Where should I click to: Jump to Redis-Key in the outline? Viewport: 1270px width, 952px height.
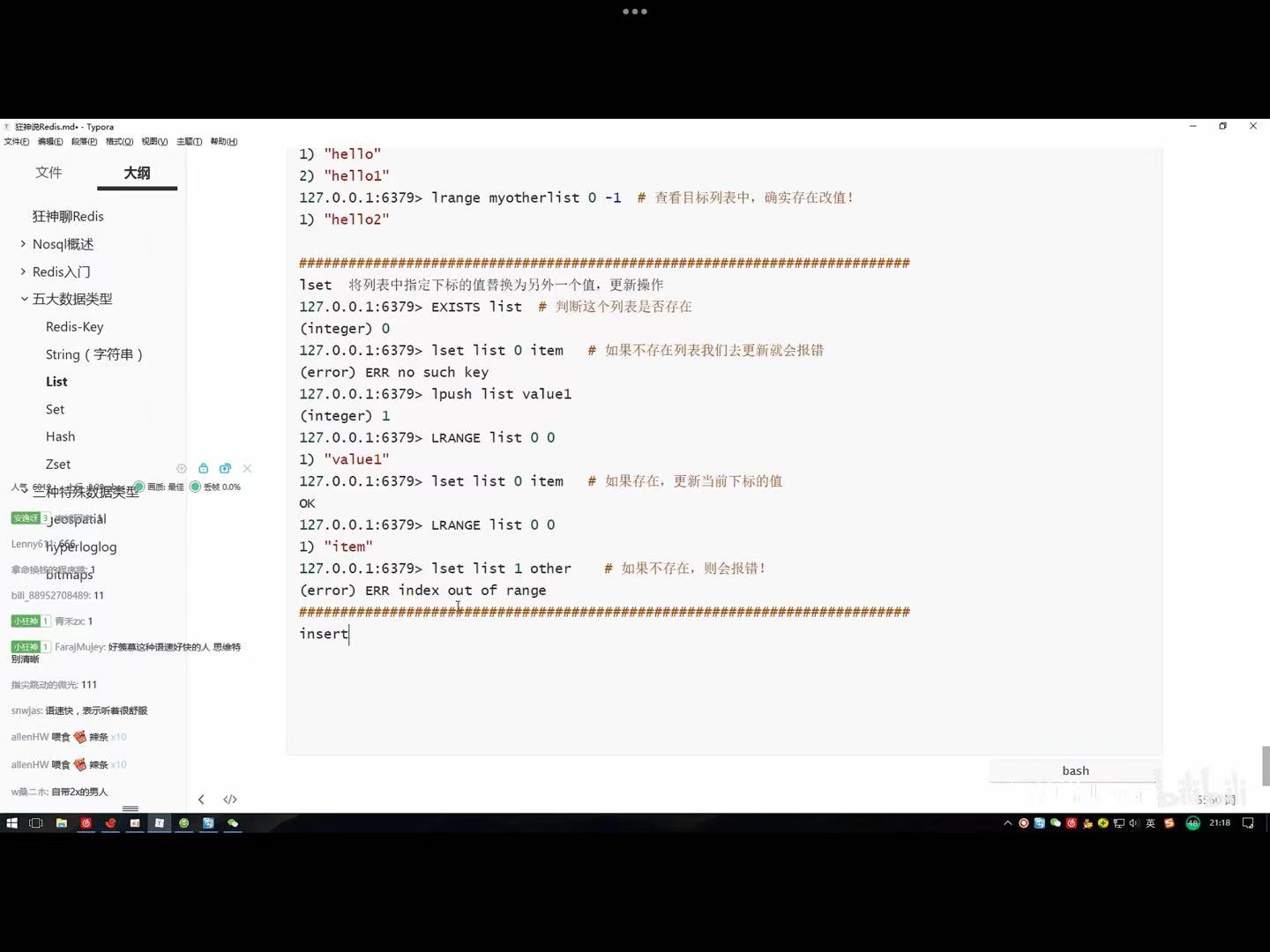click(x=75, y=327)
